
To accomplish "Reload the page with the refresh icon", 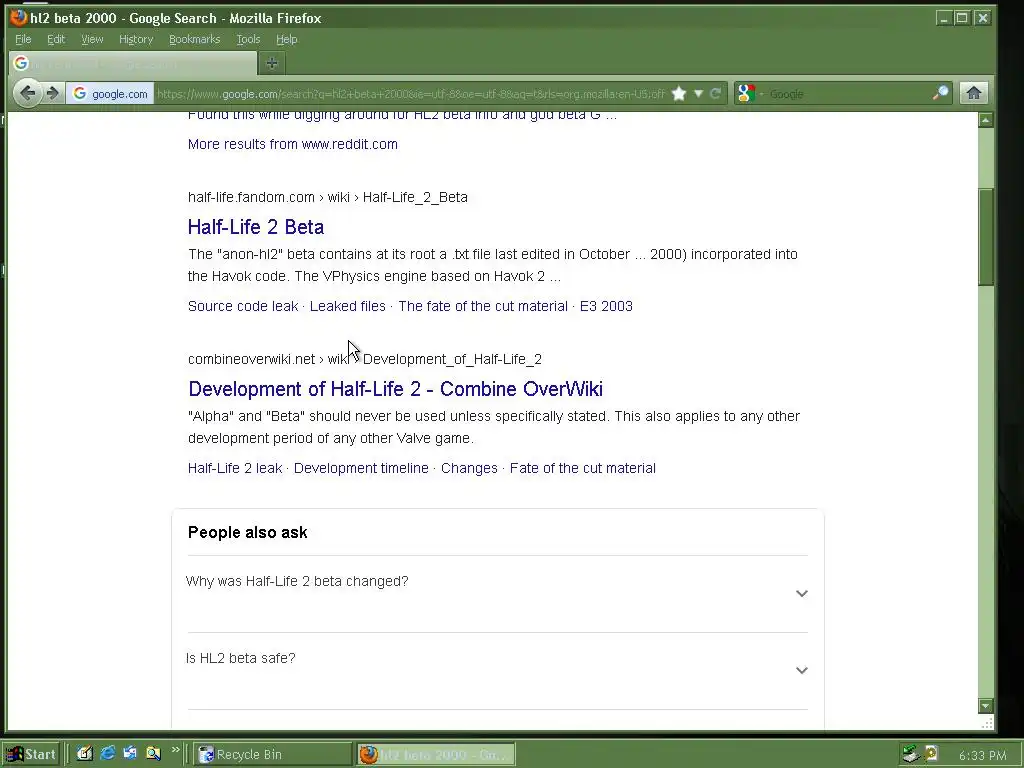I will [715, 93].
